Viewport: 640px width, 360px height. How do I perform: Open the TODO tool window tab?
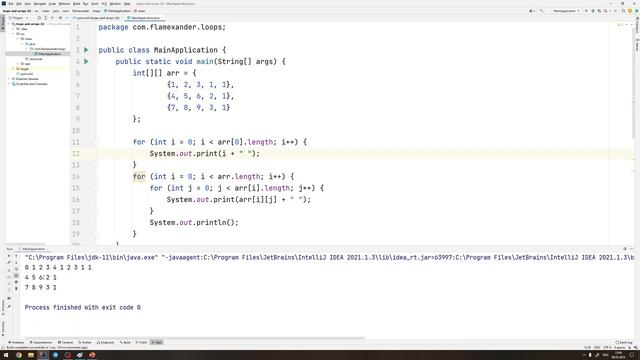141,342
